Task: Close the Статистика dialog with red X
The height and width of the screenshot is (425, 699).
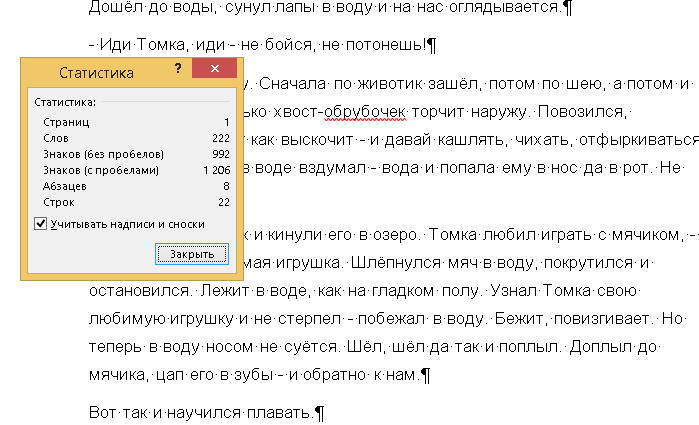Action: (214, 68)
